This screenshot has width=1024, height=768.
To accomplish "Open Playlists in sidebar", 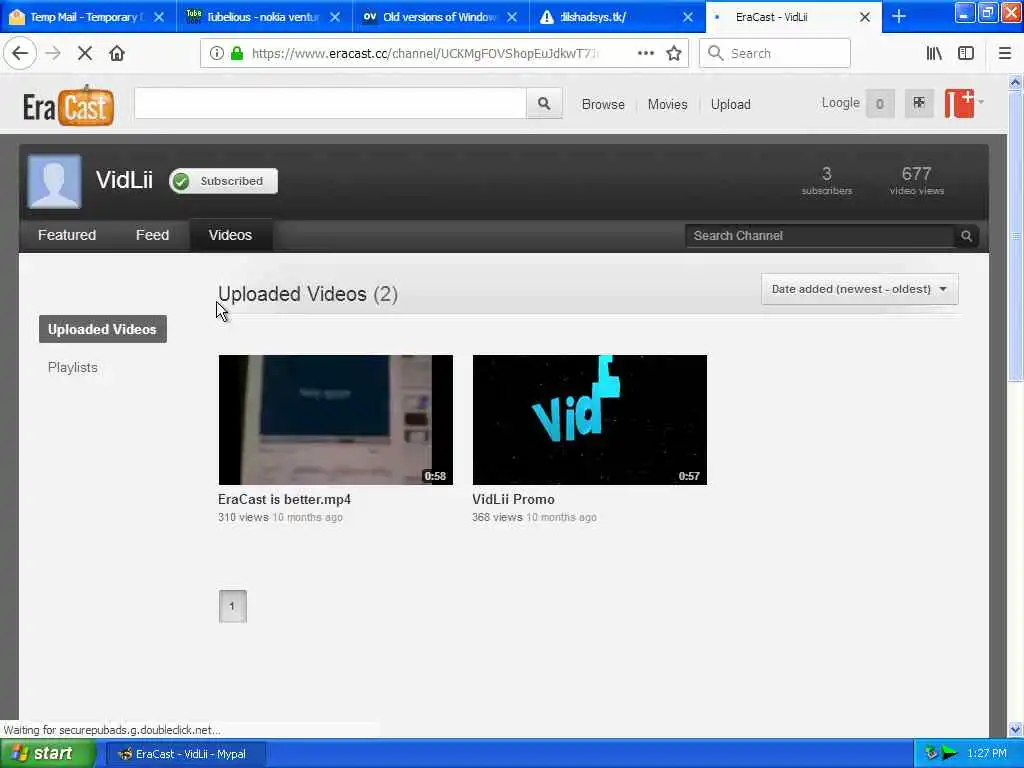I will pos(72,367).
